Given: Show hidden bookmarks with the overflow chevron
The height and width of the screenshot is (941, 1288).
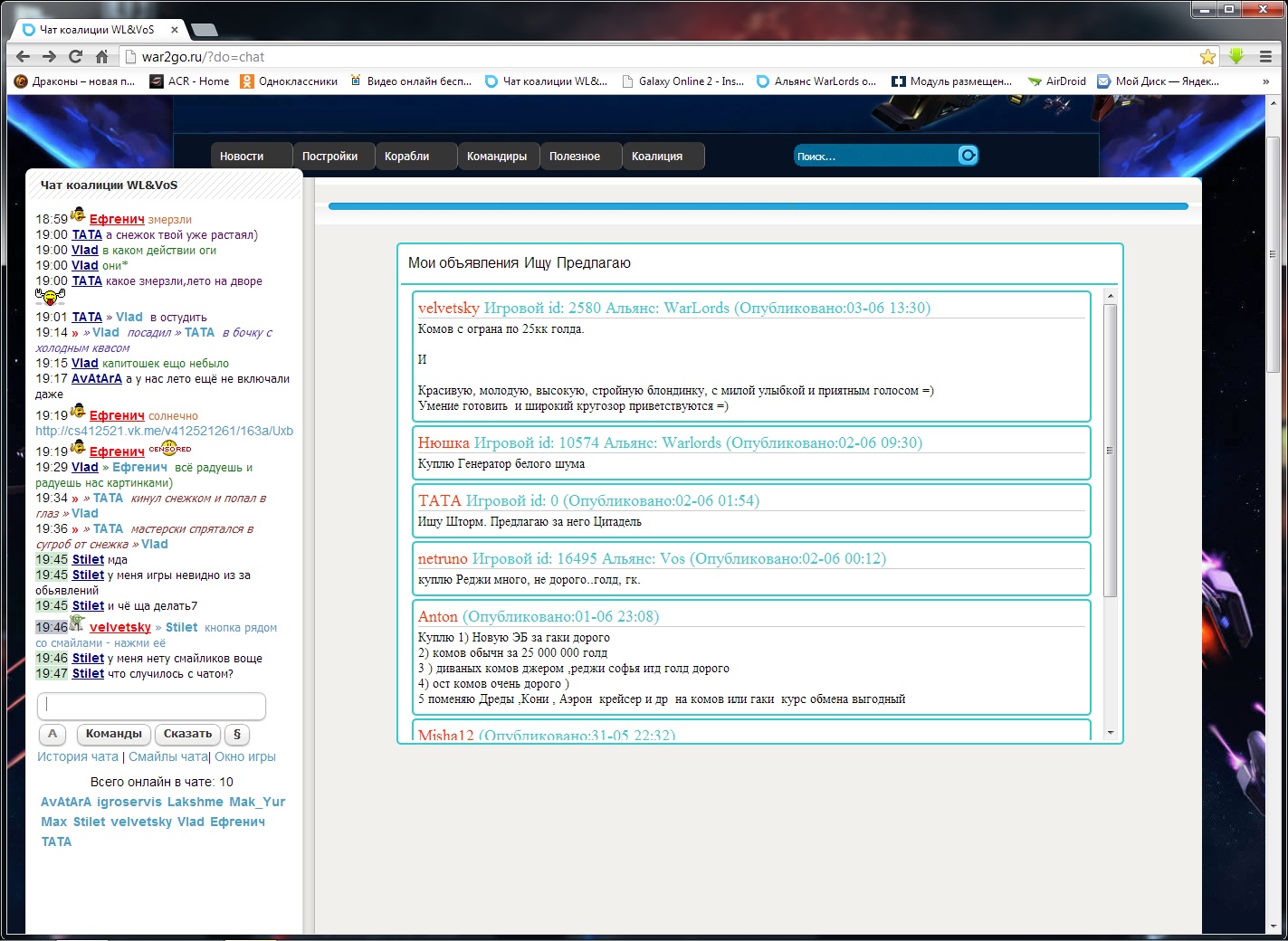Looking at the screenshot, I should coord(1265,81).
